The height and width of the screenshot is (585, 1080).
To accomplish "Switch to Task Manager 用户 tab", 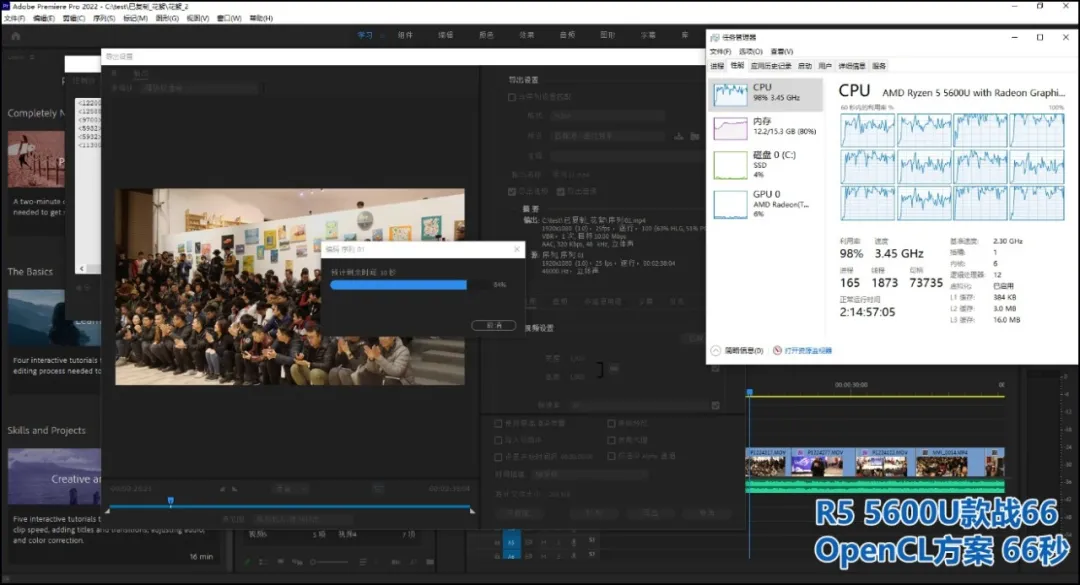I will 824,66.
